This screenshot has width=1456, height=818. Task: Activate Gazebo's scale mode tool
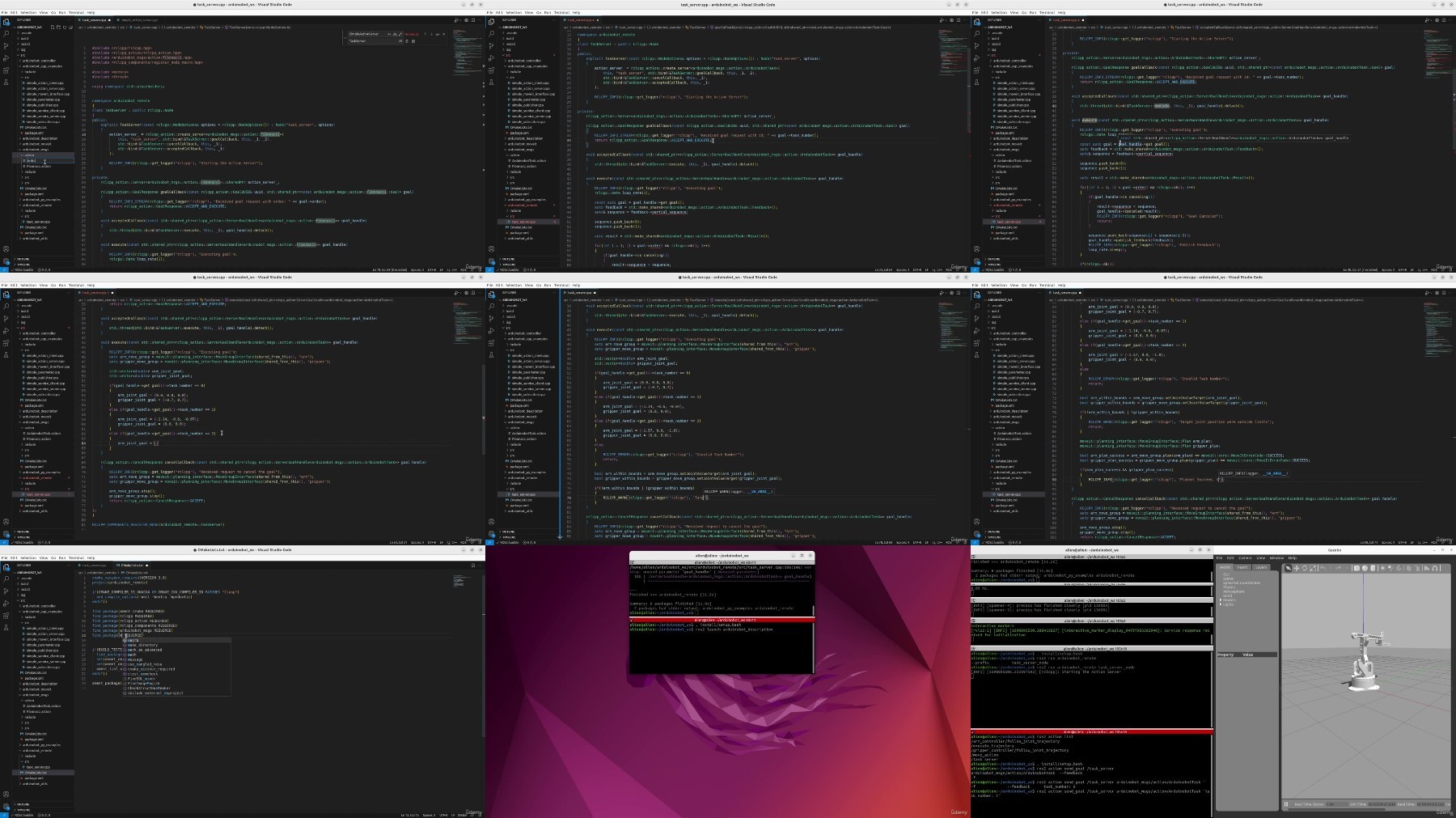click(x=1313, y=568)
